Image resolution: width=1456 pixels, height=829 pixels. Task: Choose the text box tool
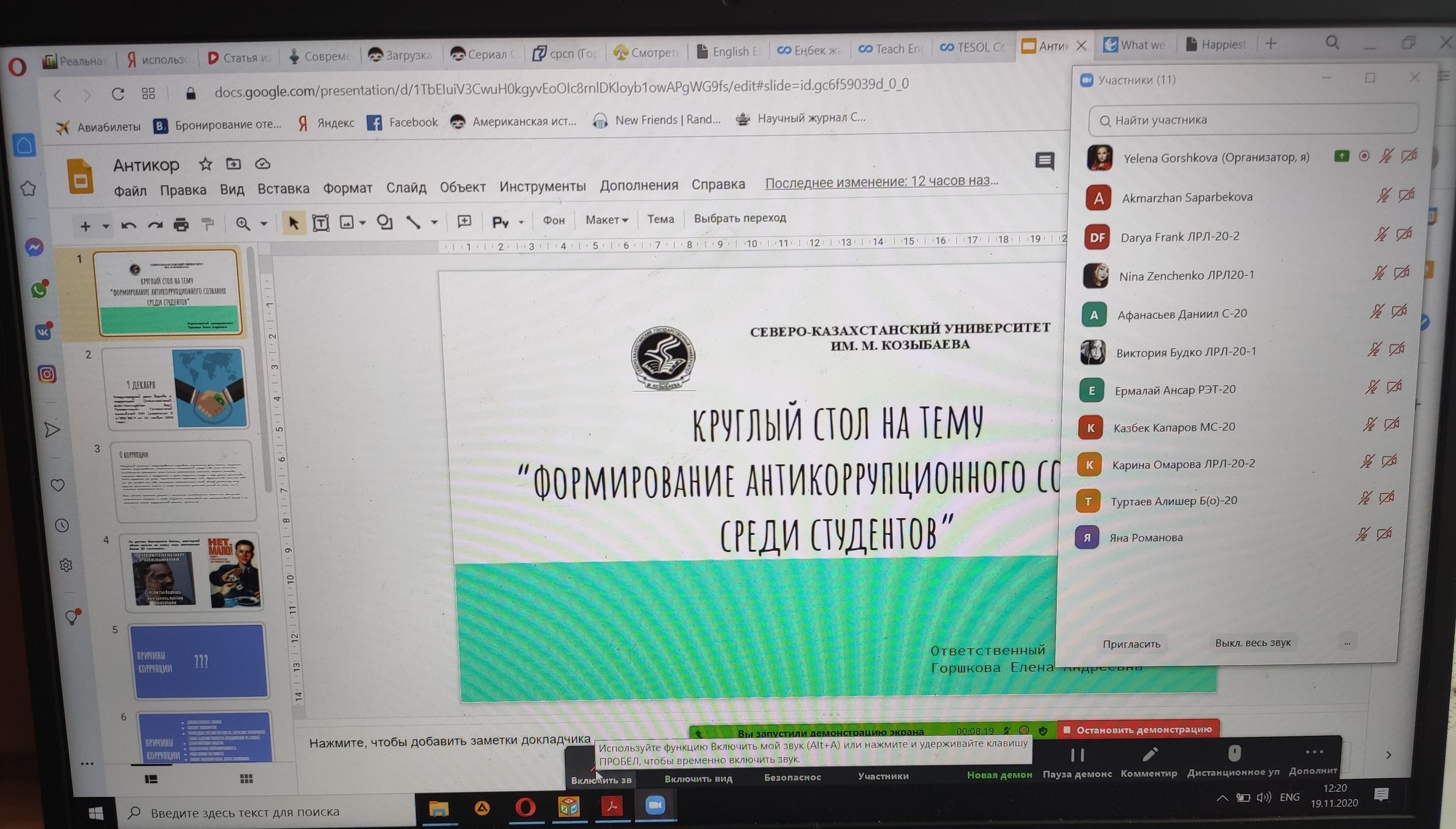pyautogui.click(x=321, y=223)
